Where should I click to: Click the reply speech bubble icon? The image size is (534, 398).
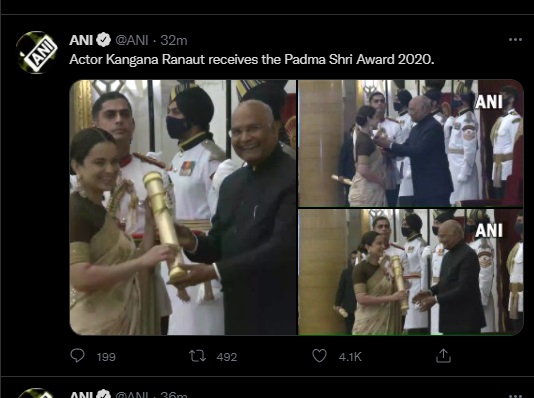(x=77, y=356)
